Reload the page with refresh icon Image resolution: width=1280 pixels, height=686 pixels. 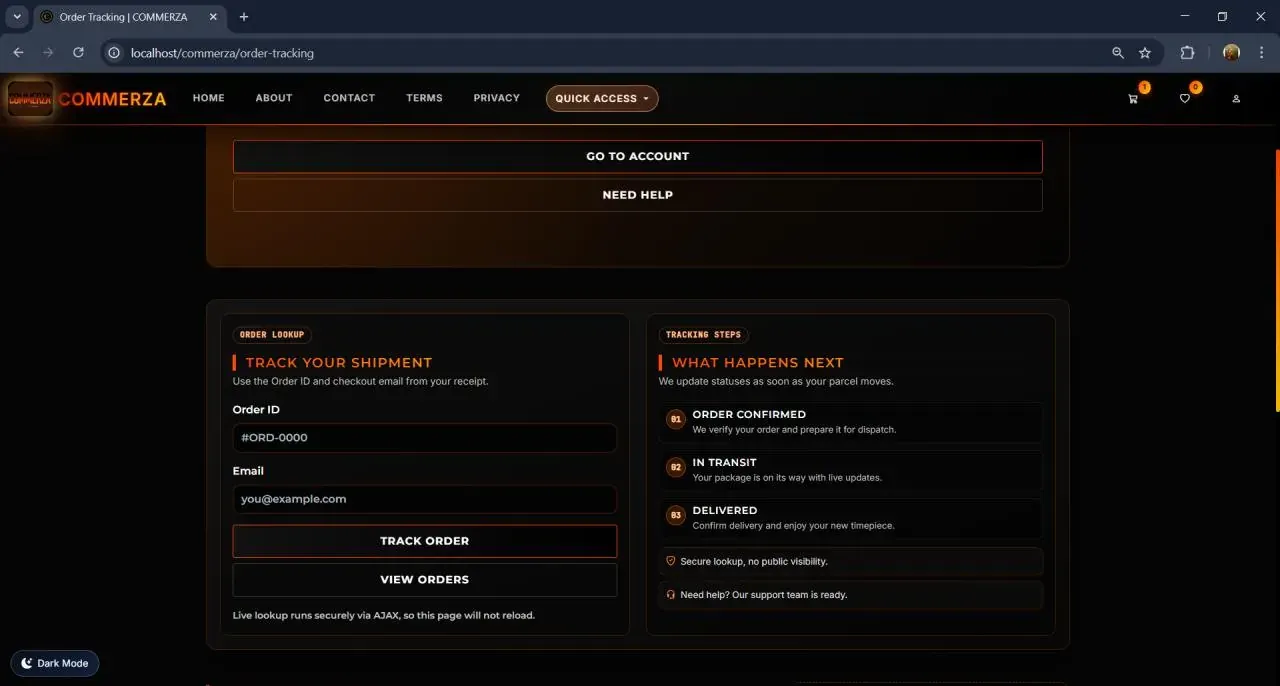coord(78,53)
